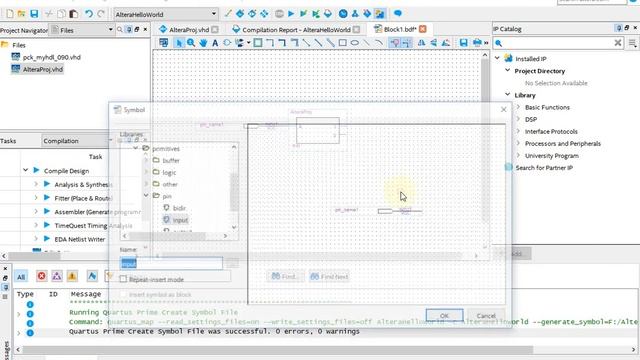Click the Undo arrow icon

point(89,14)
